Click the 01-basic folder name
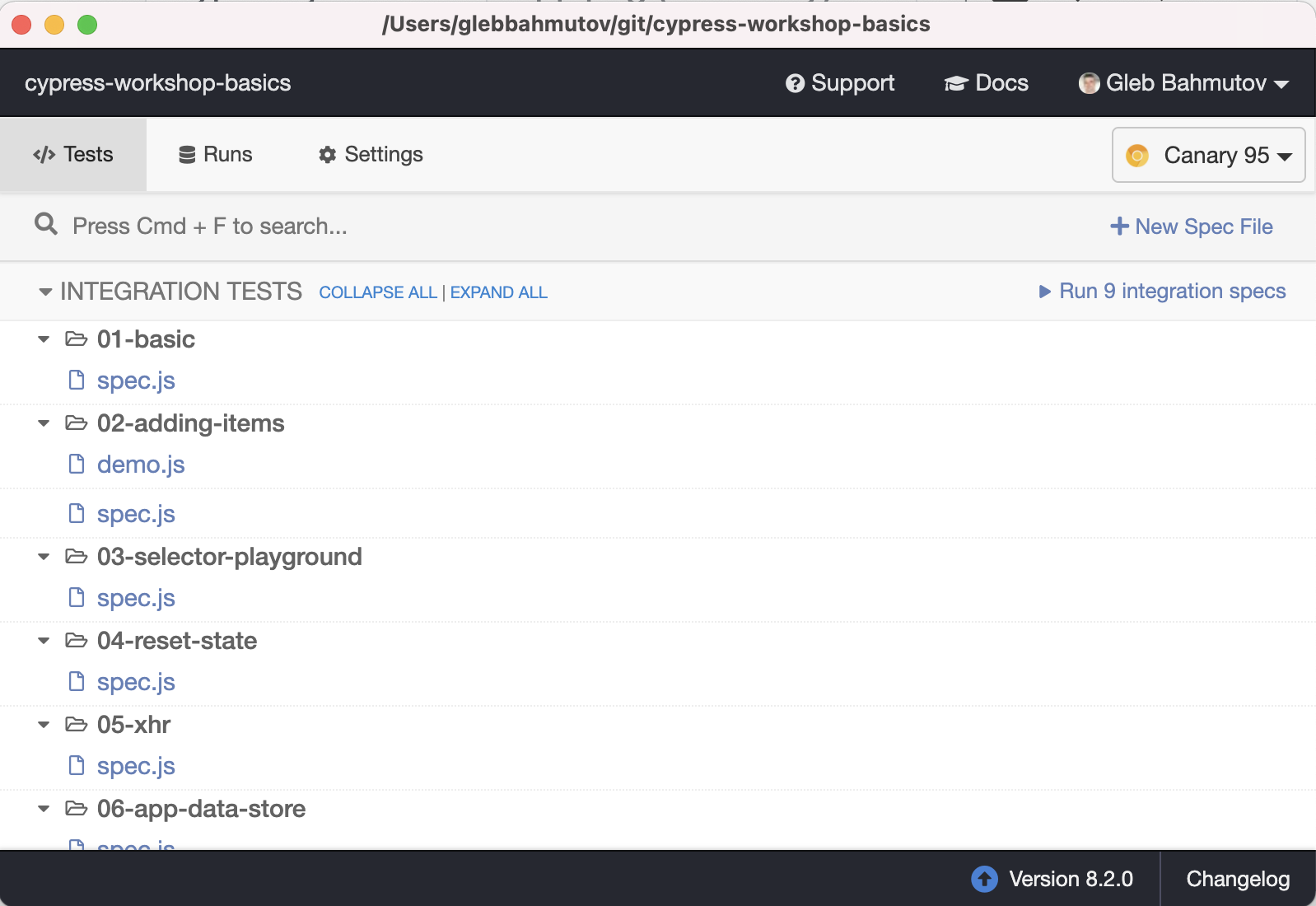 point(146,339)
